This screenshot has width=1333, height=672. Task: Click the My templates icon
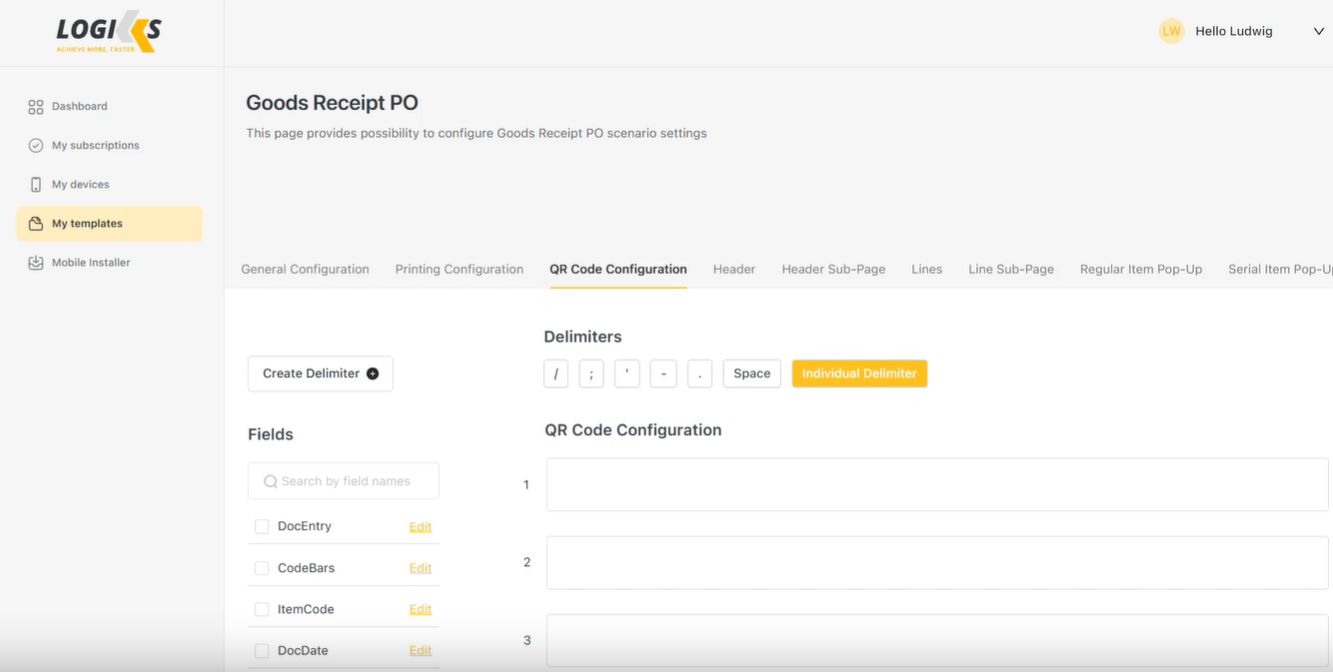pyautogui.click(x=36, y=224)
